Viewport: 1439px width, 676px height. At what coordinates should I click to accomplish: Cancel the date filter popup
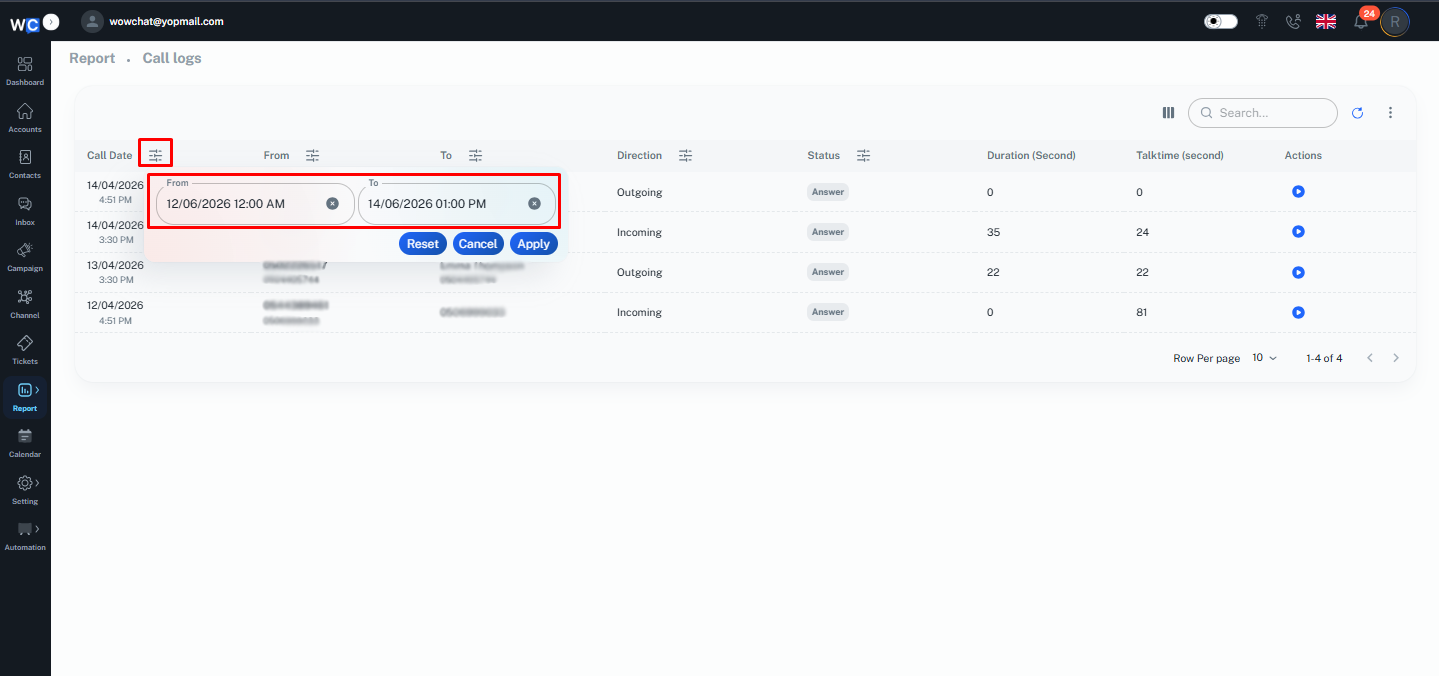[x=478, y=244]
